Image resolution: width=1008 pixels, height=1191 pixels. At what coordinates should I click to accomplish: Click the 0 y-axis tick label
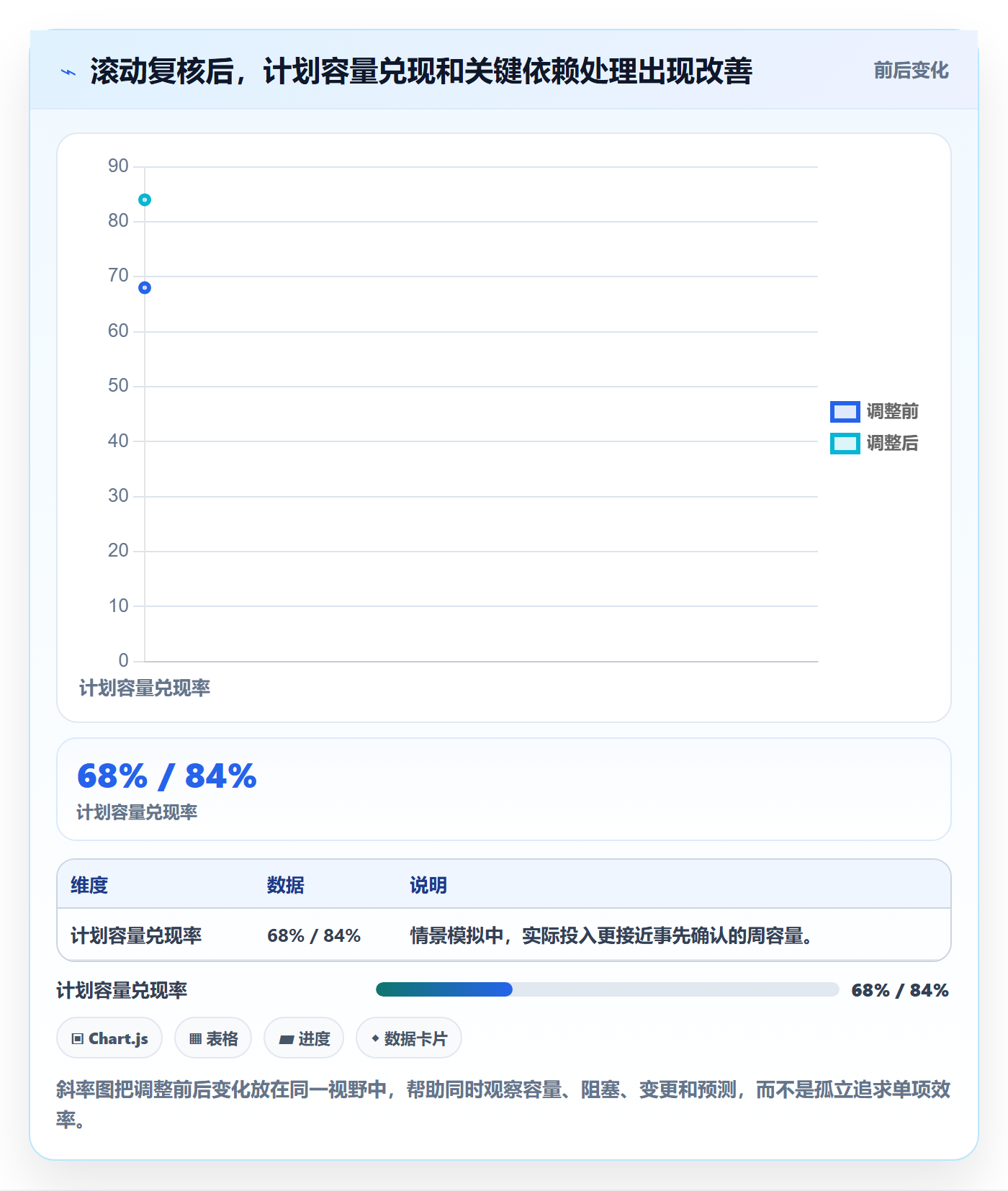(x=124, y=660)
